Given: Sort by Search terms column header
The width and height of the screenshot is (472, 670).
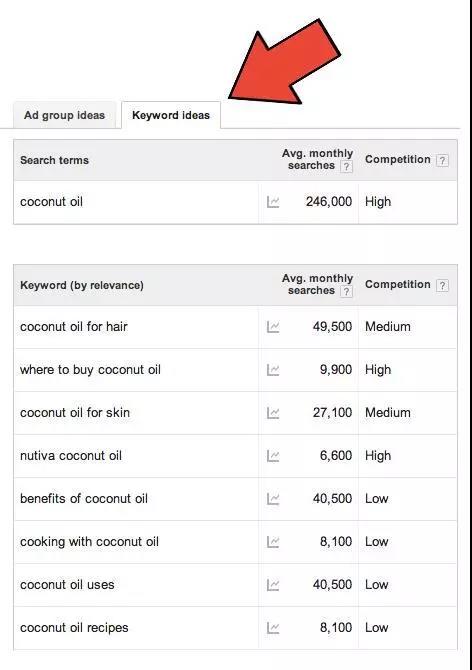Looking at the screenshot, I should click(x=54, y=160).
